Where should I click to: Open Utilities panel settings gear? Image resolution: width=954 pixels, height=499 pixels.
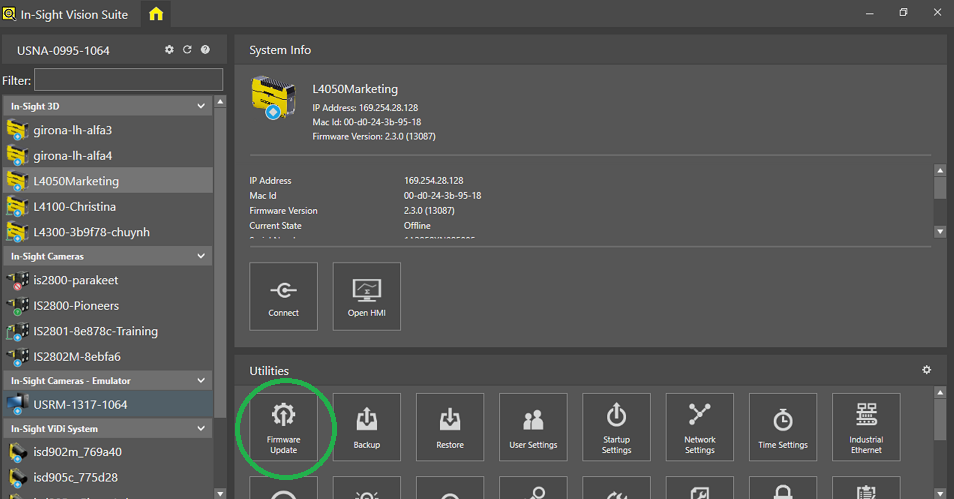pos(926,370)
